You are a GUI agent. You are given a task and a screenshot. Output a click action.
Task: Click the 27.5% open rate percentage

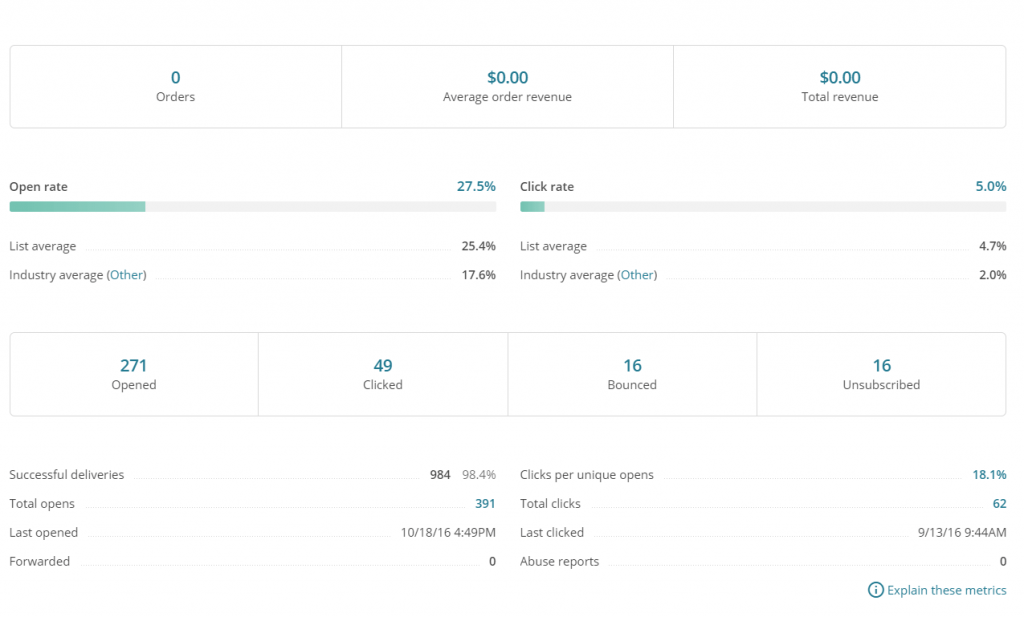point(476,187)
